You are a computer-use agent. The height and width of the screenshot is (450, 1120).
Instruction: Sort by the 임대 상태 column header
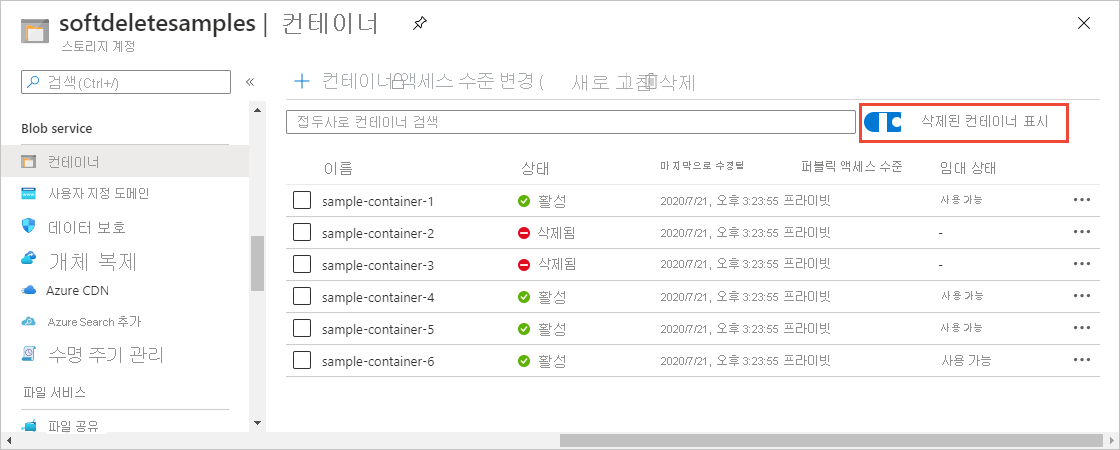click(x=968, y=168)
